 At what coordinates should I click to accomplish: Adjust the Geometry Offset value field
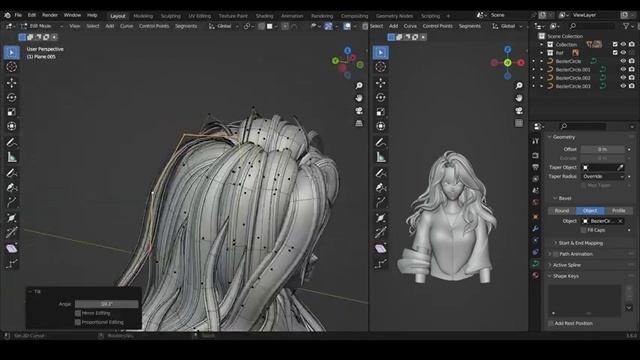coord(602,149)
